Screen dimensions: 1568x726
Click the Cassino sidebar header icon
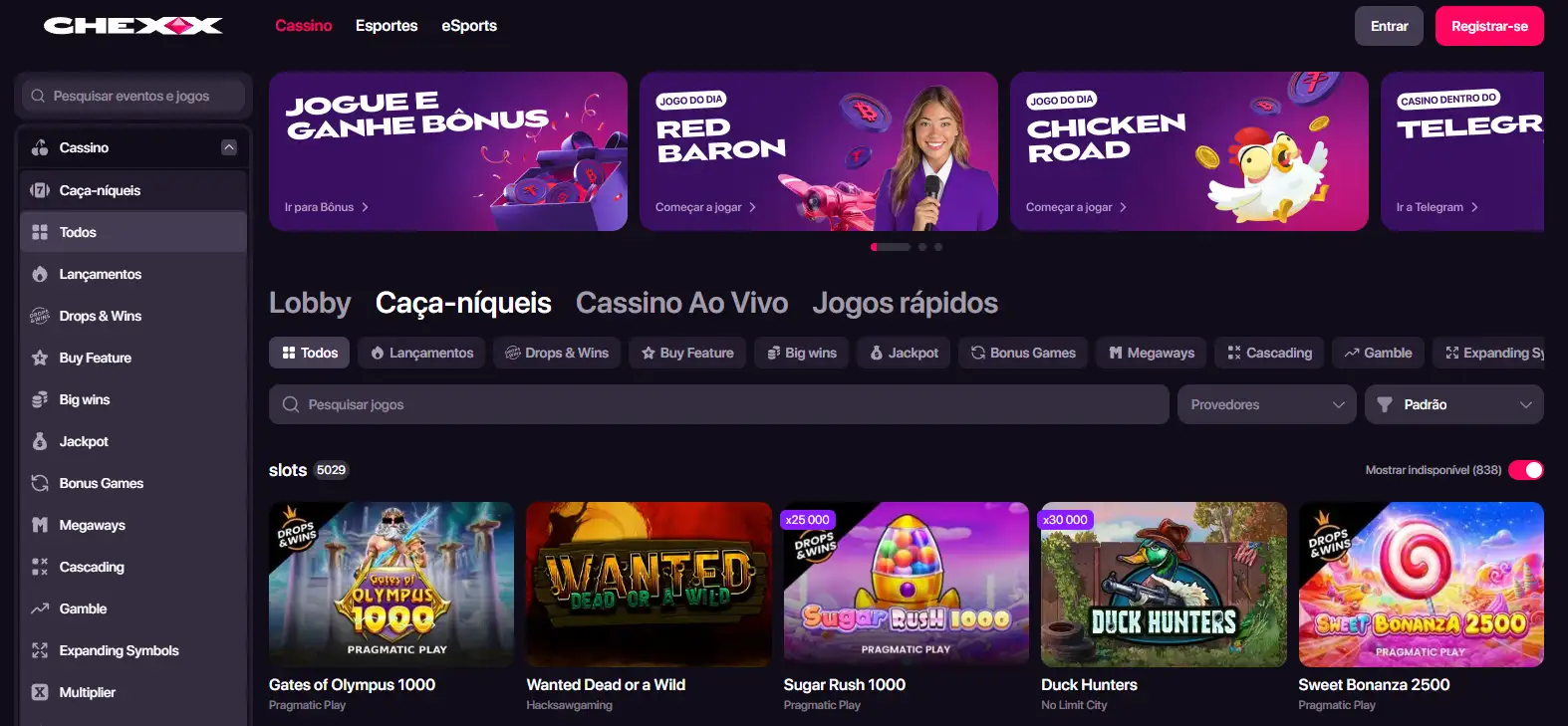(x=40, y=147)
